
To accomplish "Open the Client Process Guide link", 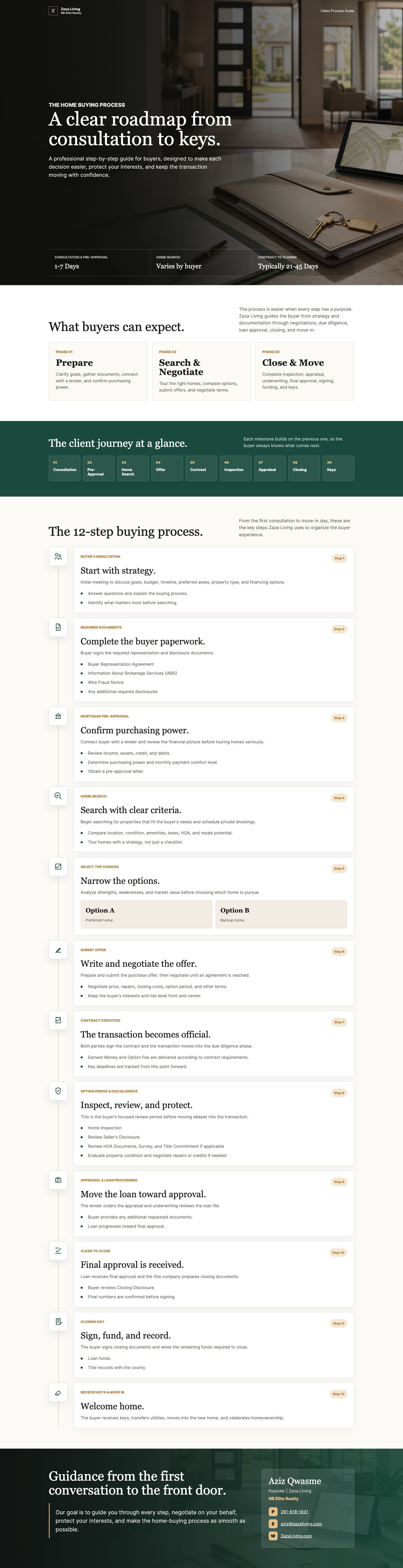I will (x=337, y=11).
